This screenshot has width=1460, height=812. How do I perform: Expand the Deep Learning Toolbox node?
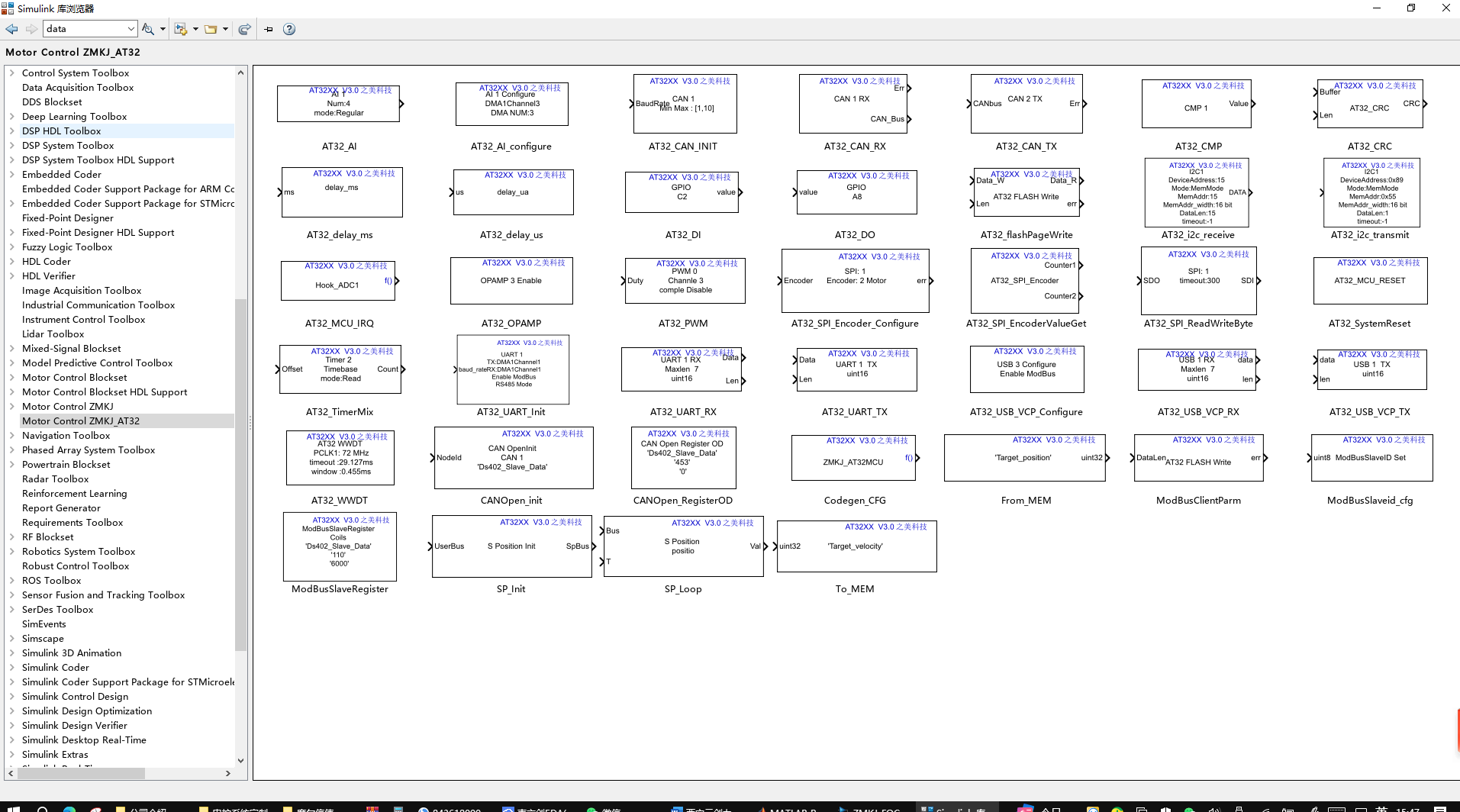click(12, 117)
